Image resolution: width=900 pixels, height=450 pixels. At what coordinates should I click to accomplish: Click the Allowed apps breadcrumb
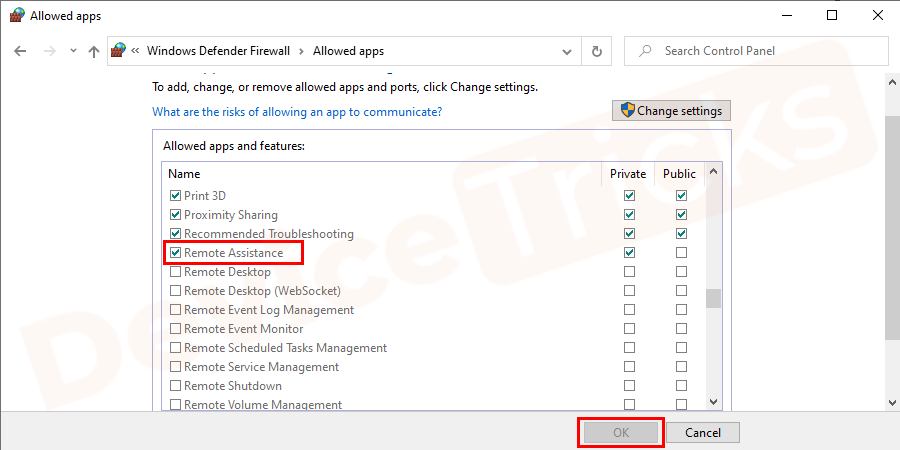click(348, 51)
